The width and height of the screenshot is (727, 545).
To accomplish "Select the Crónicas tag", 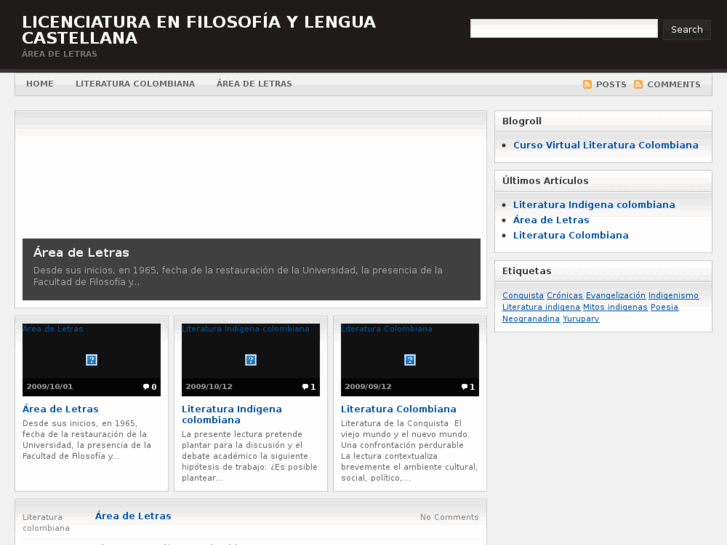I will 565,295.
